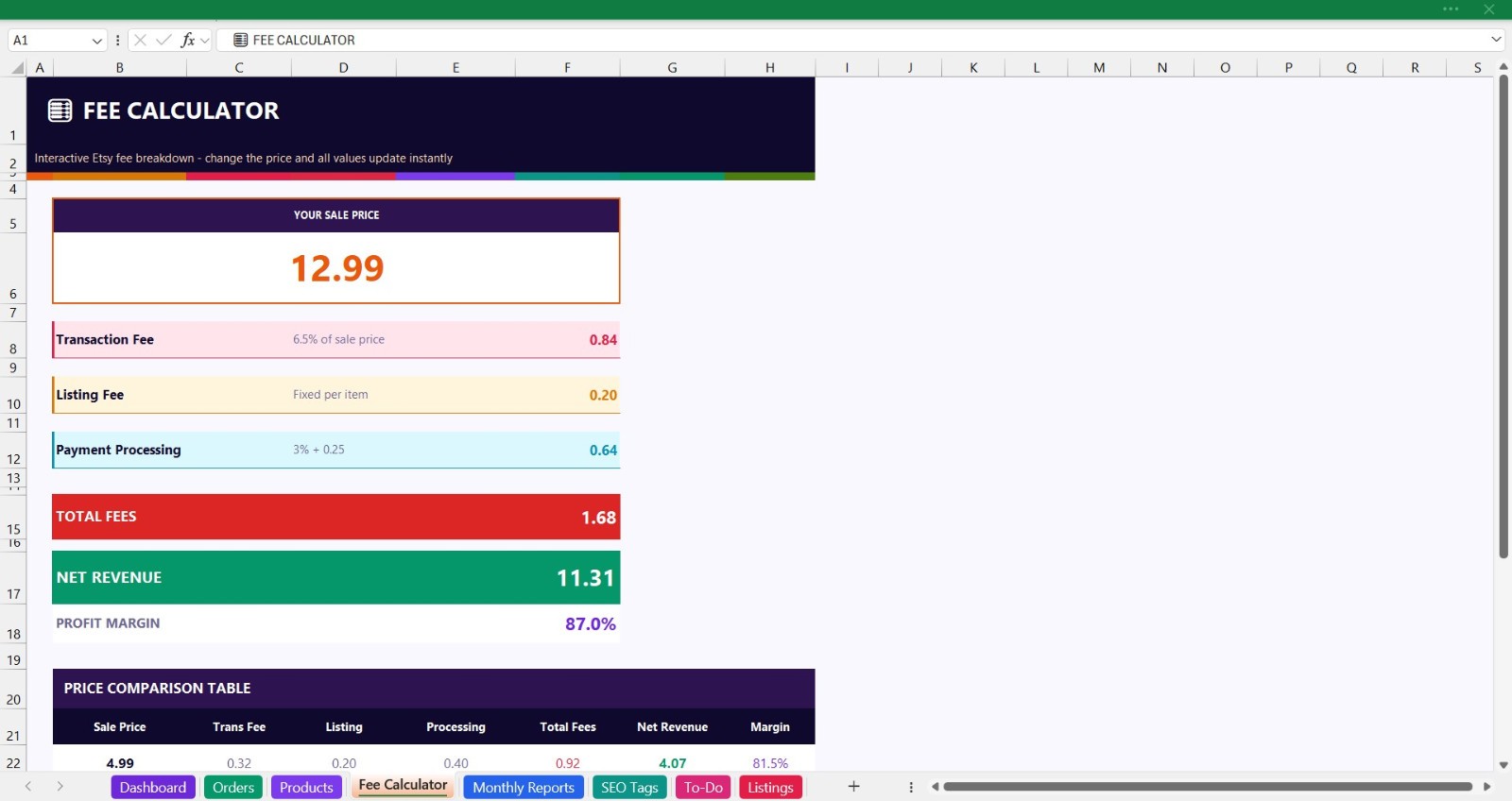Click the Sale Price table header
Image resolution: width=1512 pixels, height=801 pixels.
(120, 727)
